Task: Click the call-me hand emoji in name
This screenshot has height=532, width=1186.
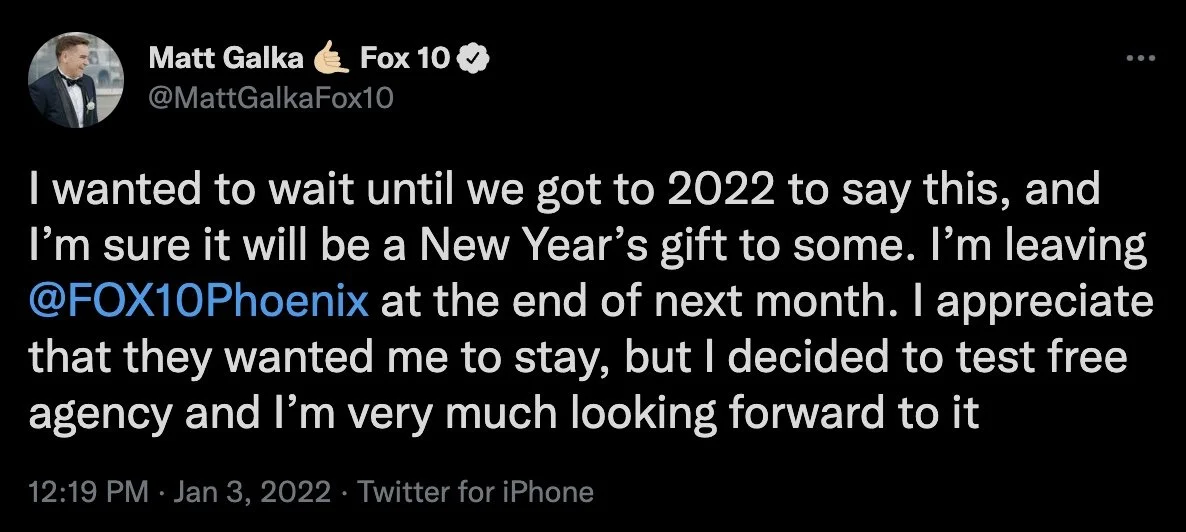Action: click(x=332, y=58)
